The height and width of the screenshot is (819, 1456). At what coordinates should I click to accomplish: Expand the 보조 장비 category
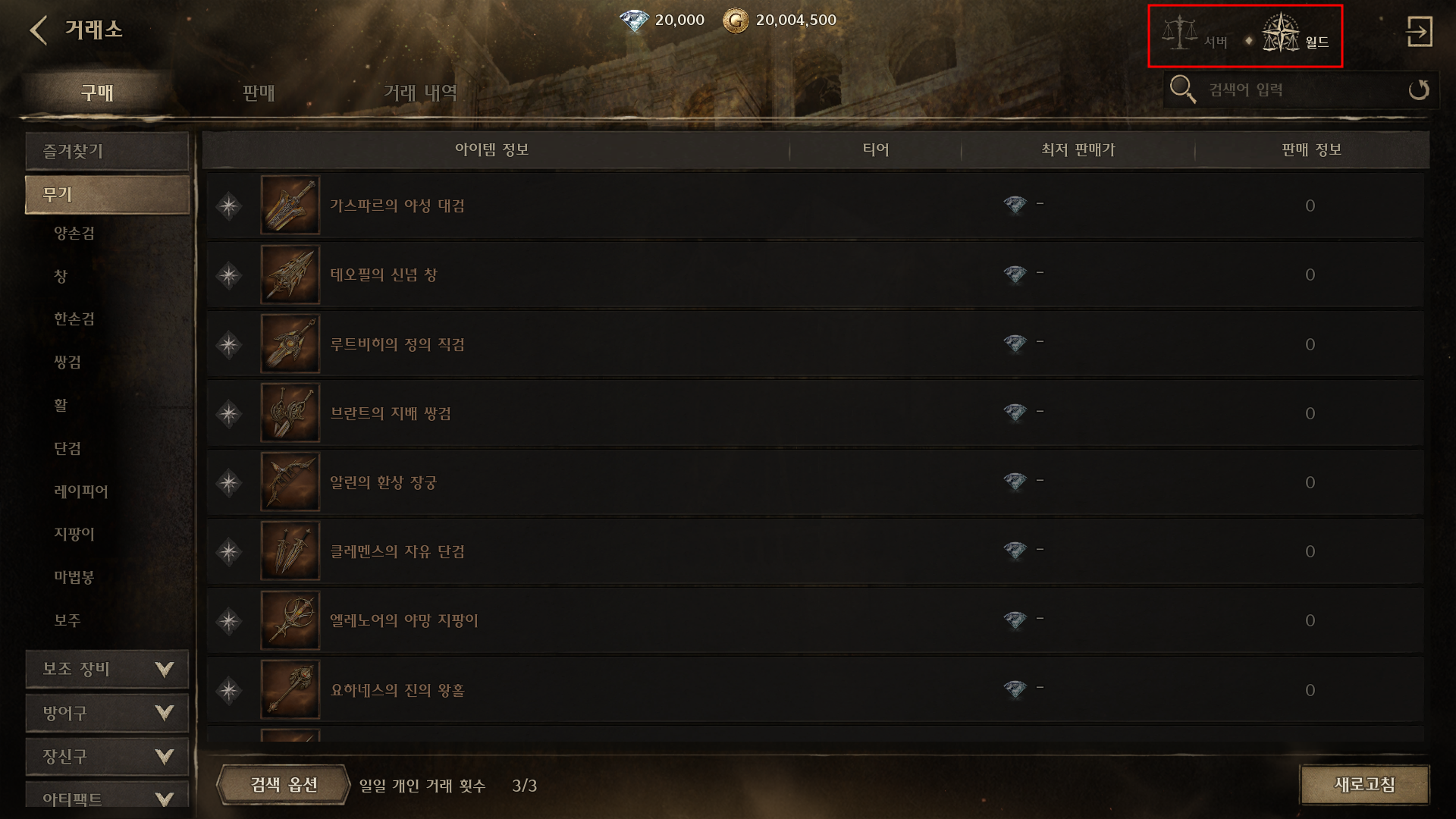coord(107,669)
